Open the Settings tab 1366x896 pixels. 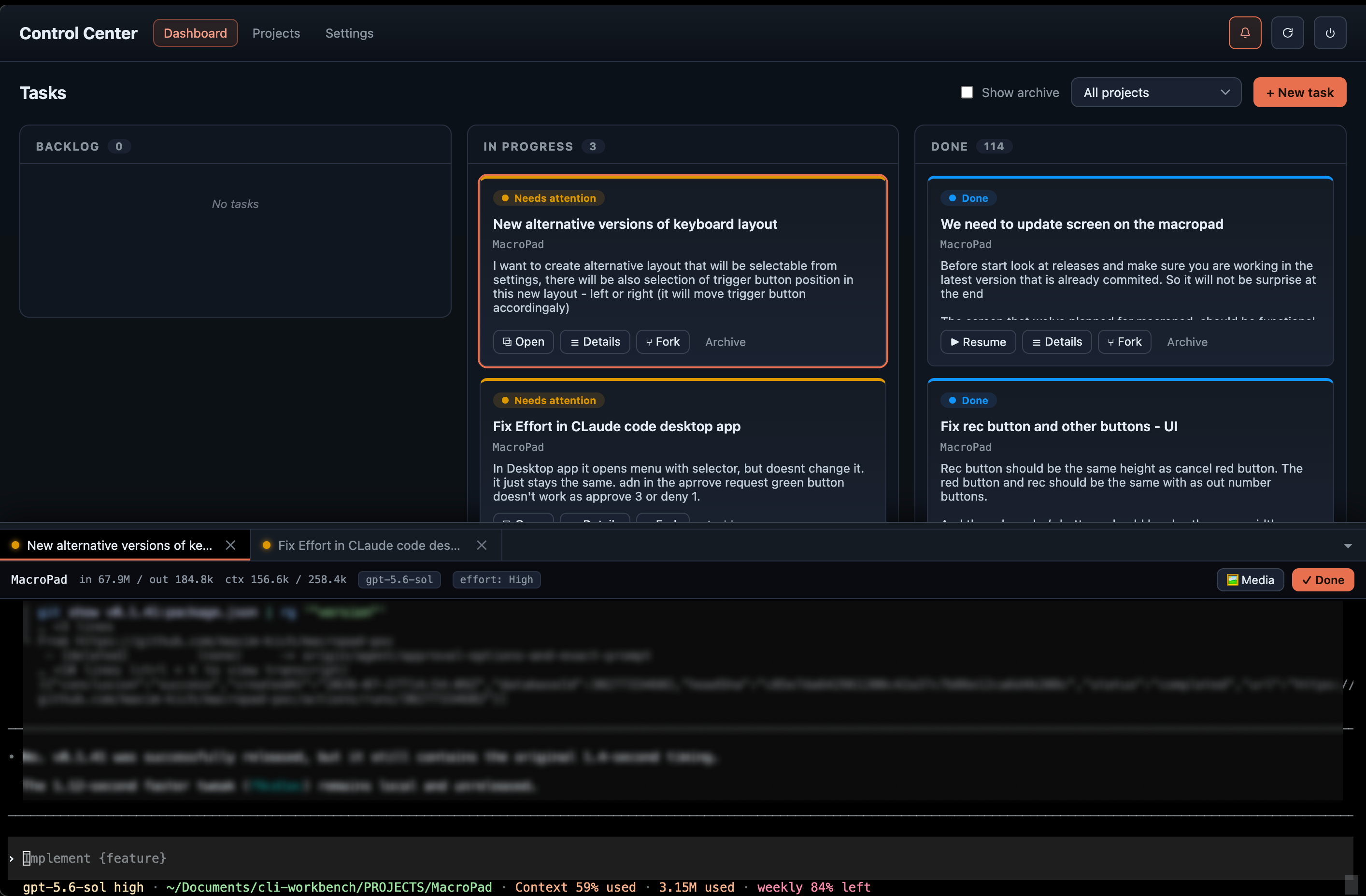coord(349,33)
